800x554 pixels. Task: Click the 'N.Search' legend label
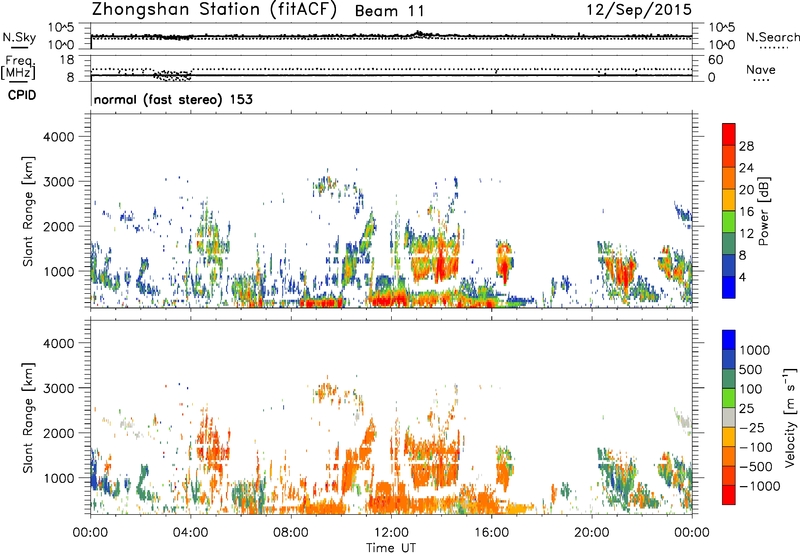[772, 37]
